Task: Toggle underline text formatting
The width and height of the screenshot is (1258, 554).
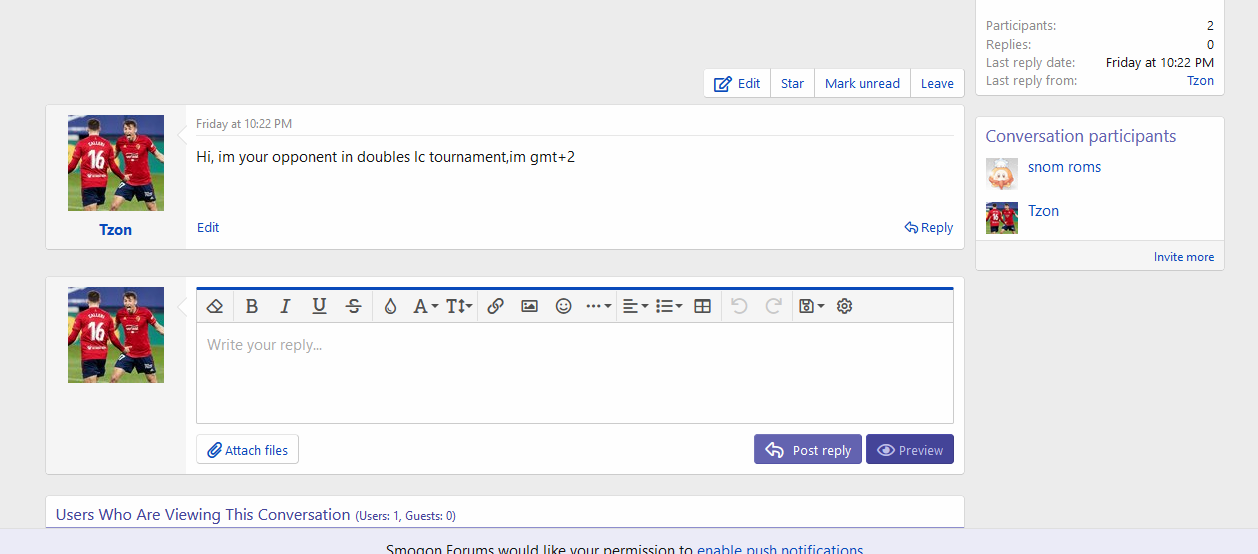Action: pos(319,307)
